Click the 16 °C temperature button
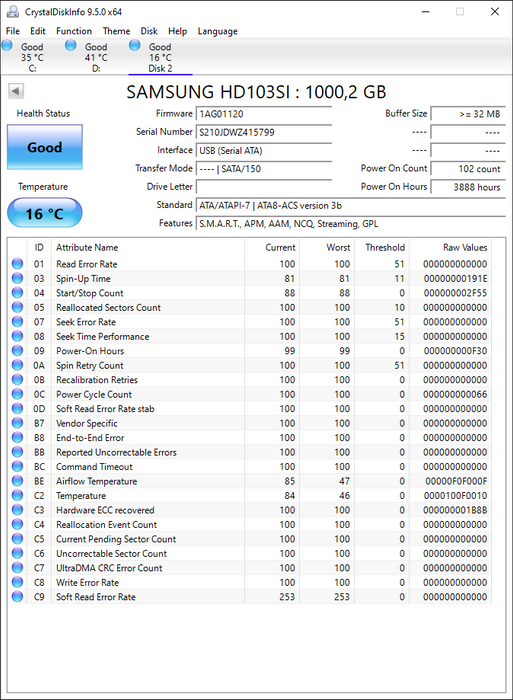 point(45,213)
